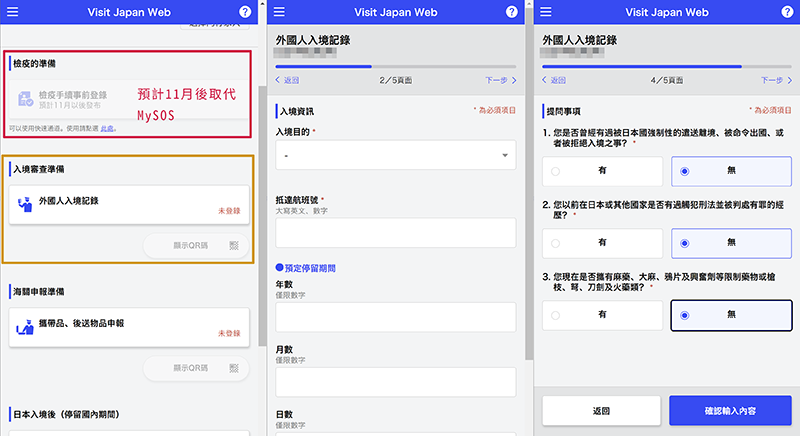Open 外國人入境記錄 registration card
Viewport: 800px width, 436px height.
point(129,205)
